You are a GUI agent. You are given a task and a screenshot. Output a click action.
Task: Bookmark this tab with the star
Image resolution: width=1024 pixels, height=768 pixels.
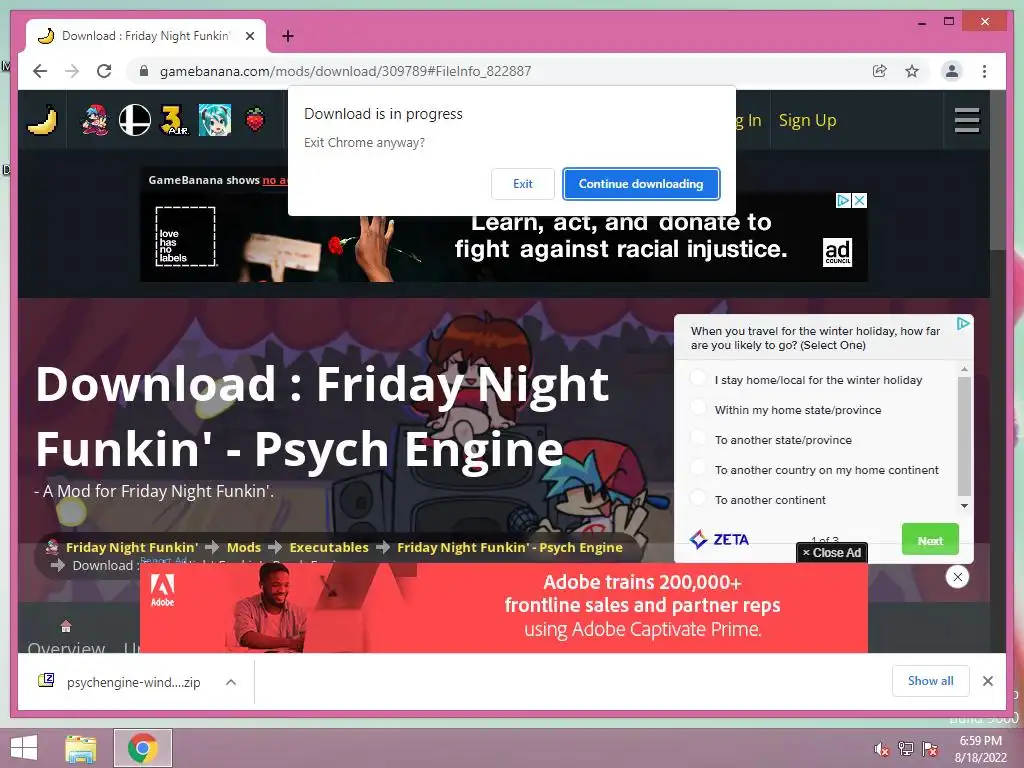pyautogui.click(x=912, y=71)
